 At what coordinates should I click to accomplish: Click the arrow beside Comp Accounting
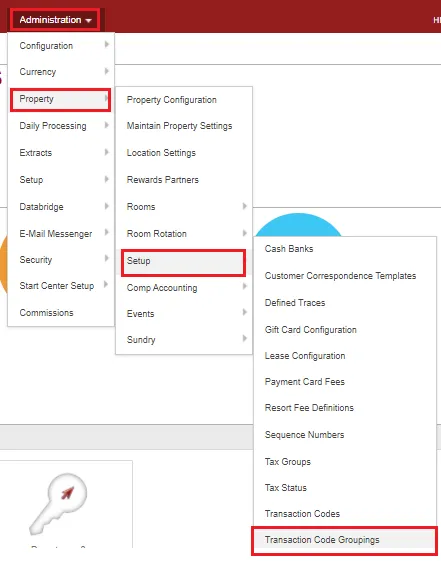(x=245, y=286)
